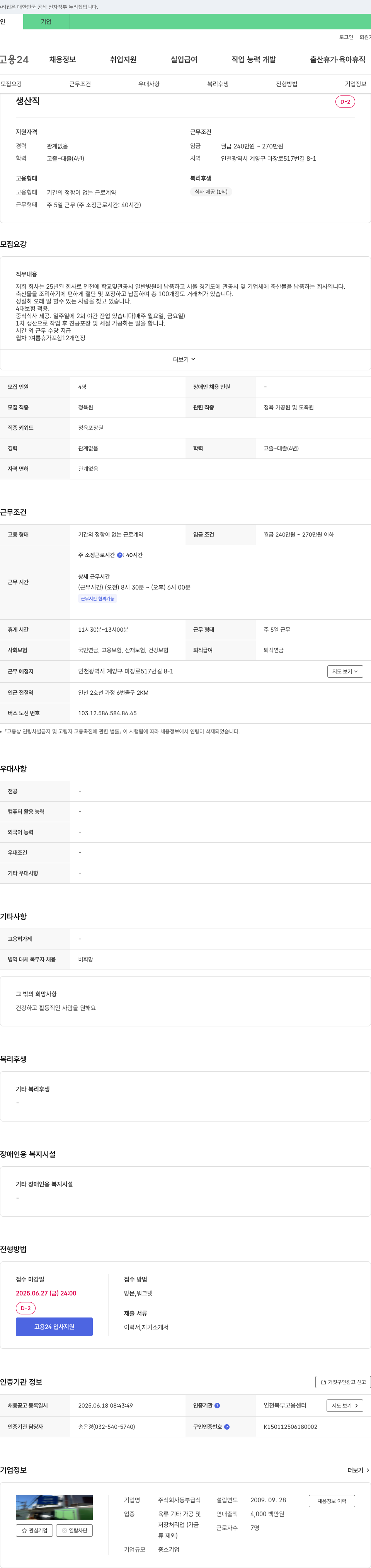Image resolution: width=371 pixels, height=1568 pixels.
Task: Select 구인인증번호 value K150112506180002
Action: pyautogui.click(x=290, y=1427)
